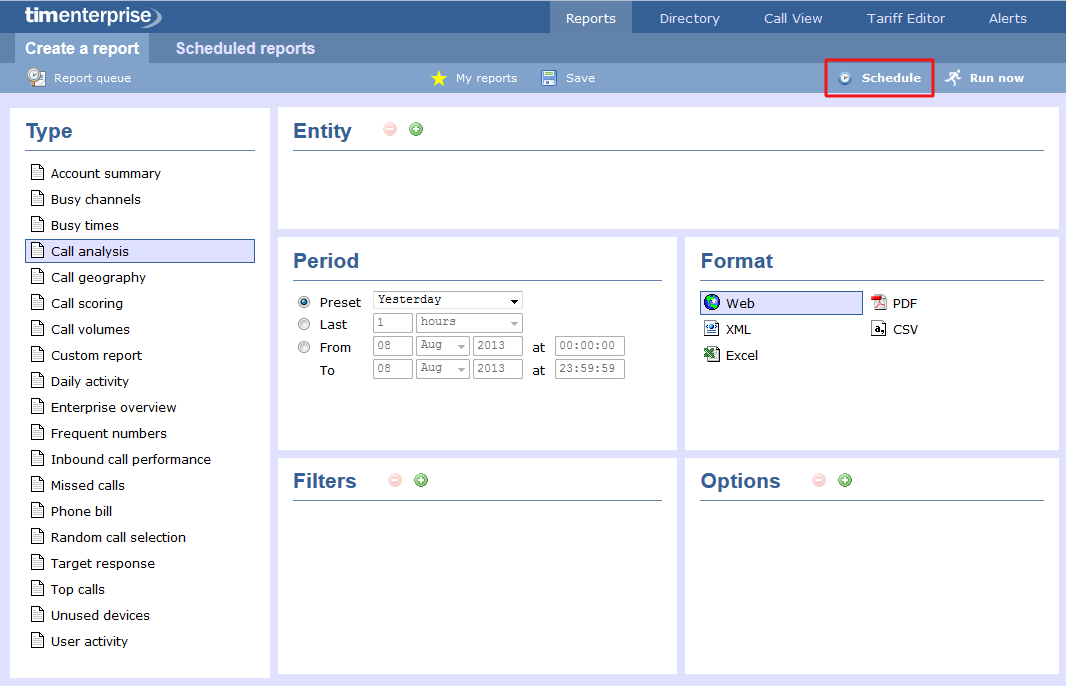Add a filter using the green plus icon
The height and width of the screenshot is (686, 1066).
pos(420,480)
